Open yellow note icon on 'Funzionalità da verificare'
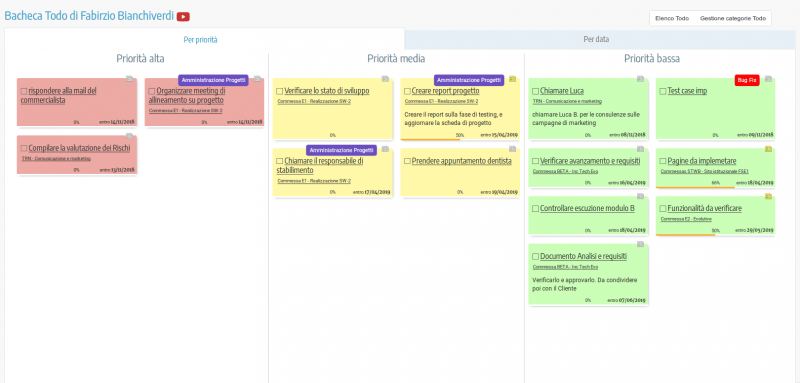Viewport: 800px width, 383px height. pos(768,196)
